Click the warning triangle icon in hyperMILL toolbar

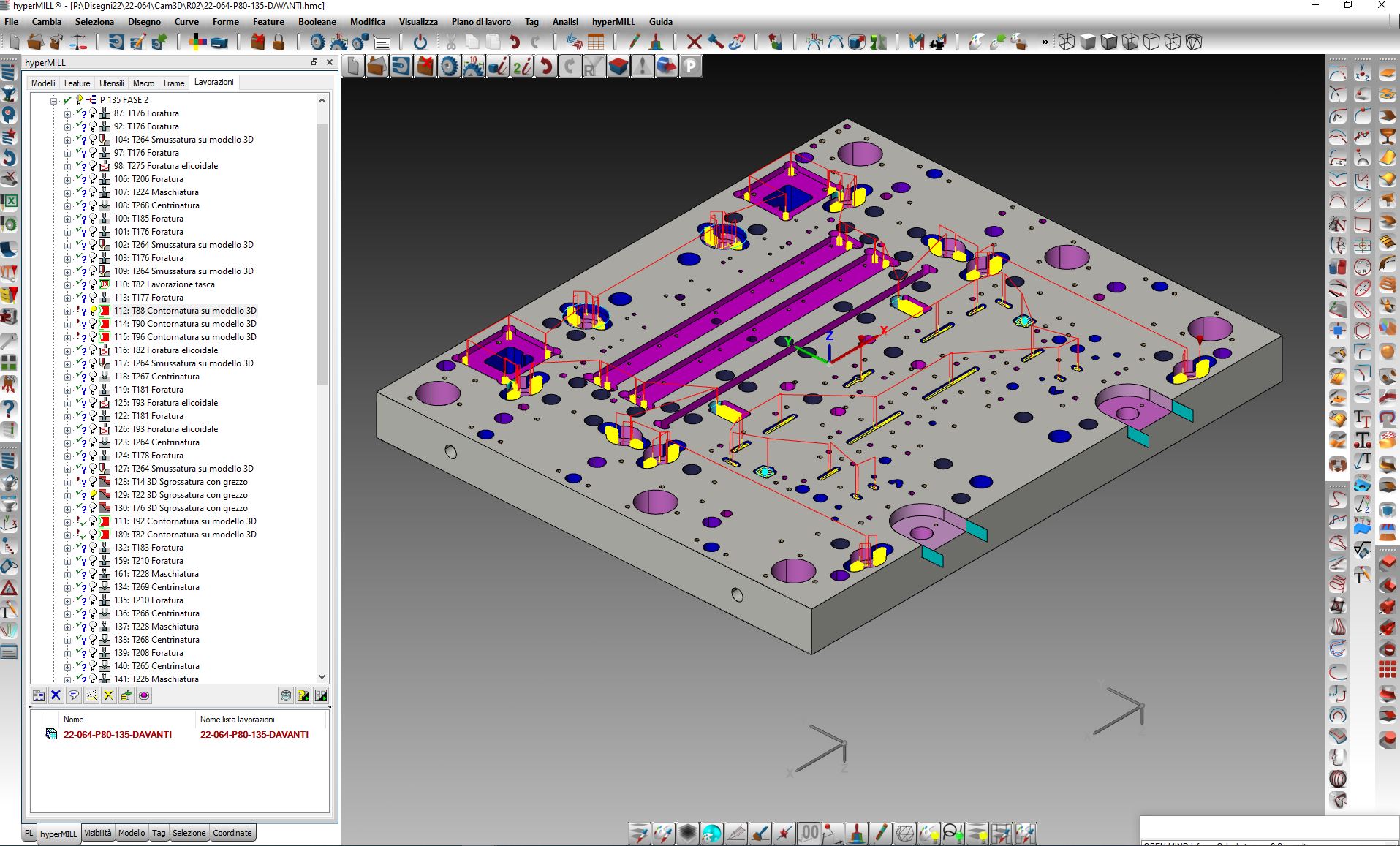[x=642, y=67]
